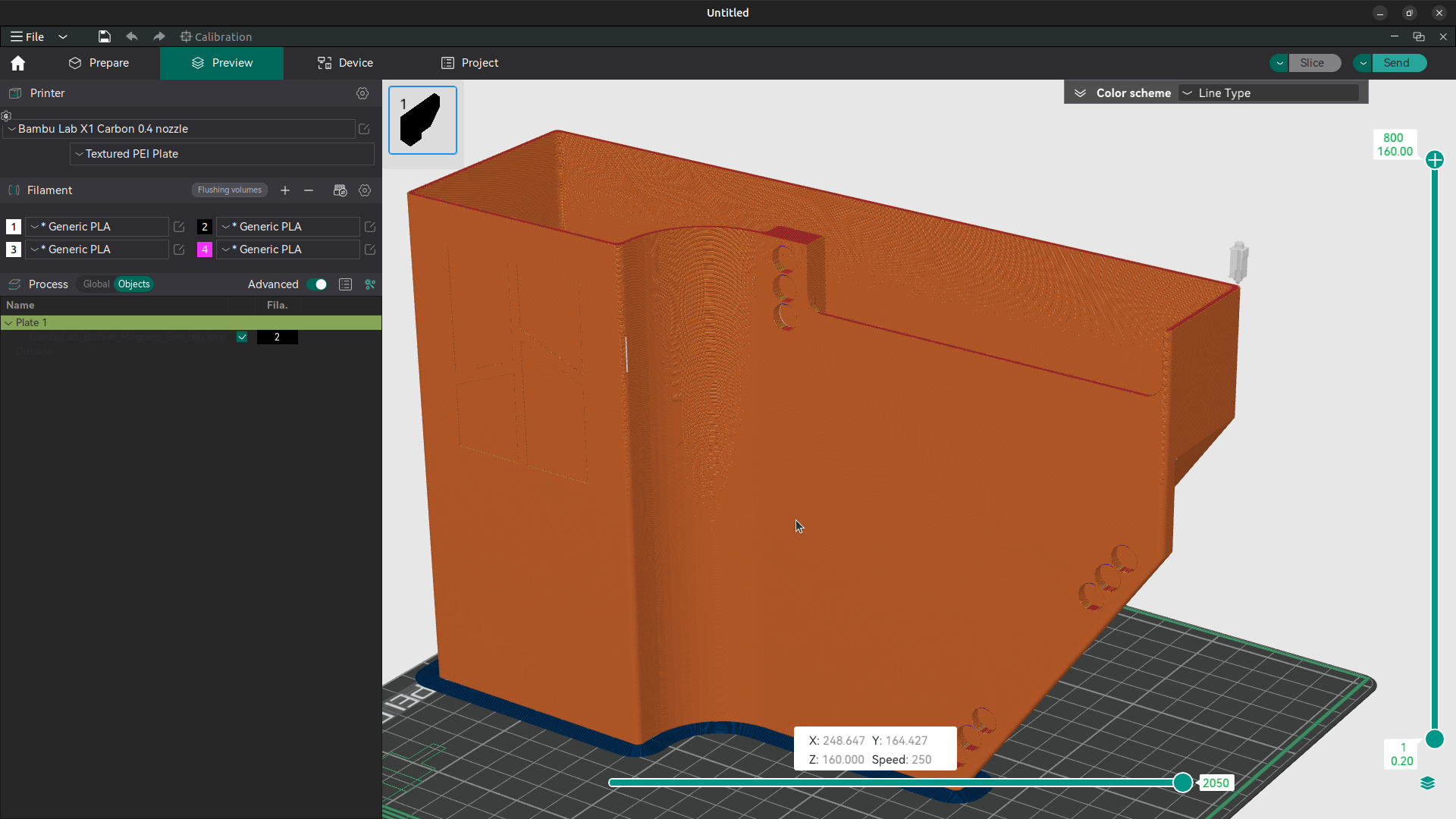Uncheck the object checkbox under Plate 1
Image resolution: width=1456 pixels, height=819 pixels.
point(242,337)
